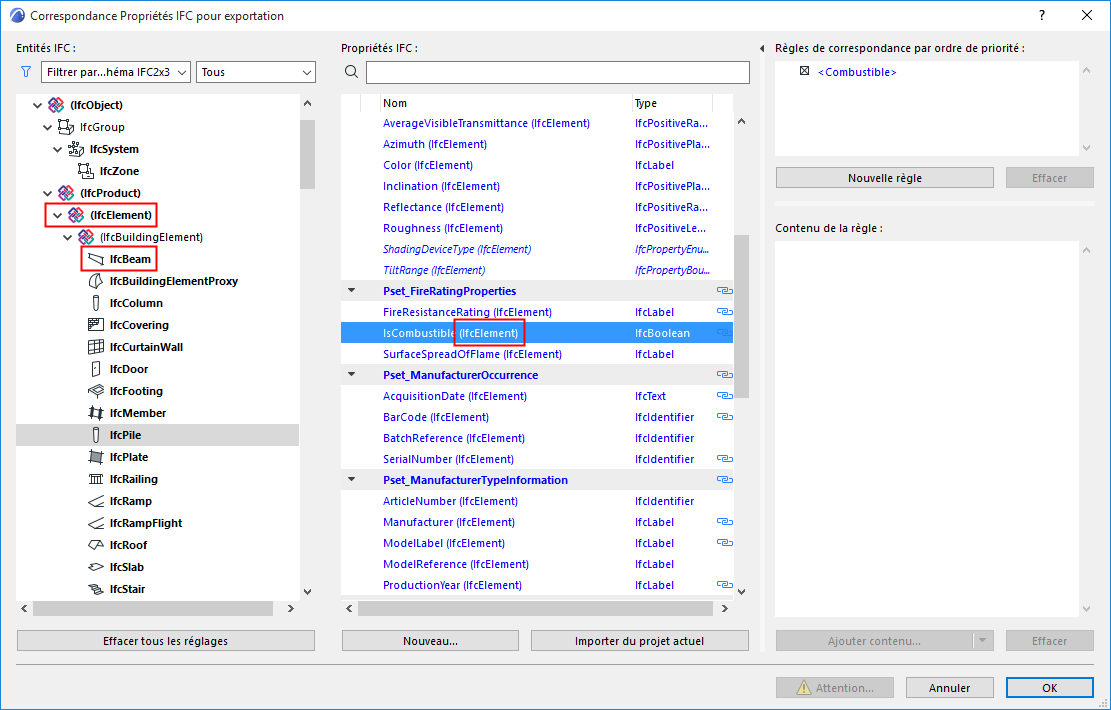Click the IfcMember icon
Screen dimensions: 1111x710
click(x=96, y=413)
